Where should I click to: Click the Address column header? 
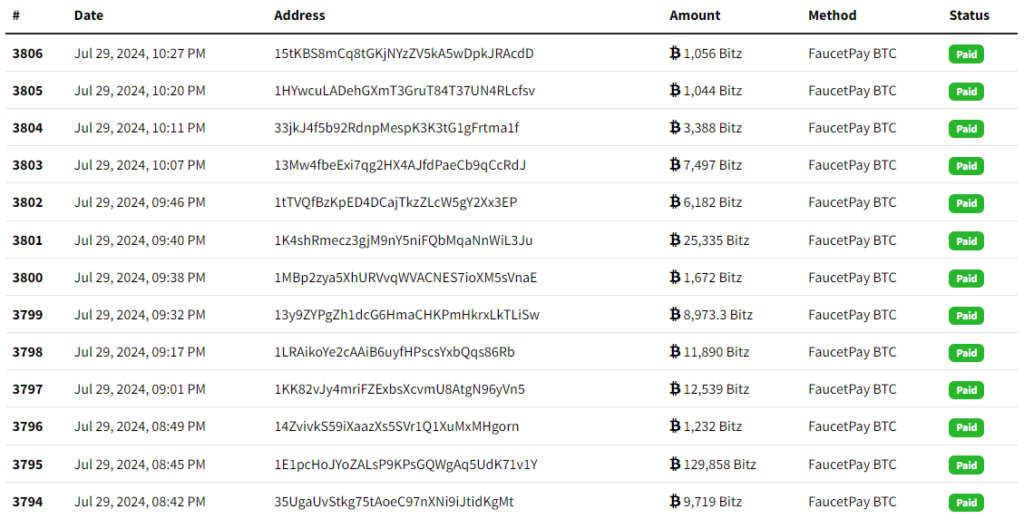pyautogui.click(x=300, y=16)
